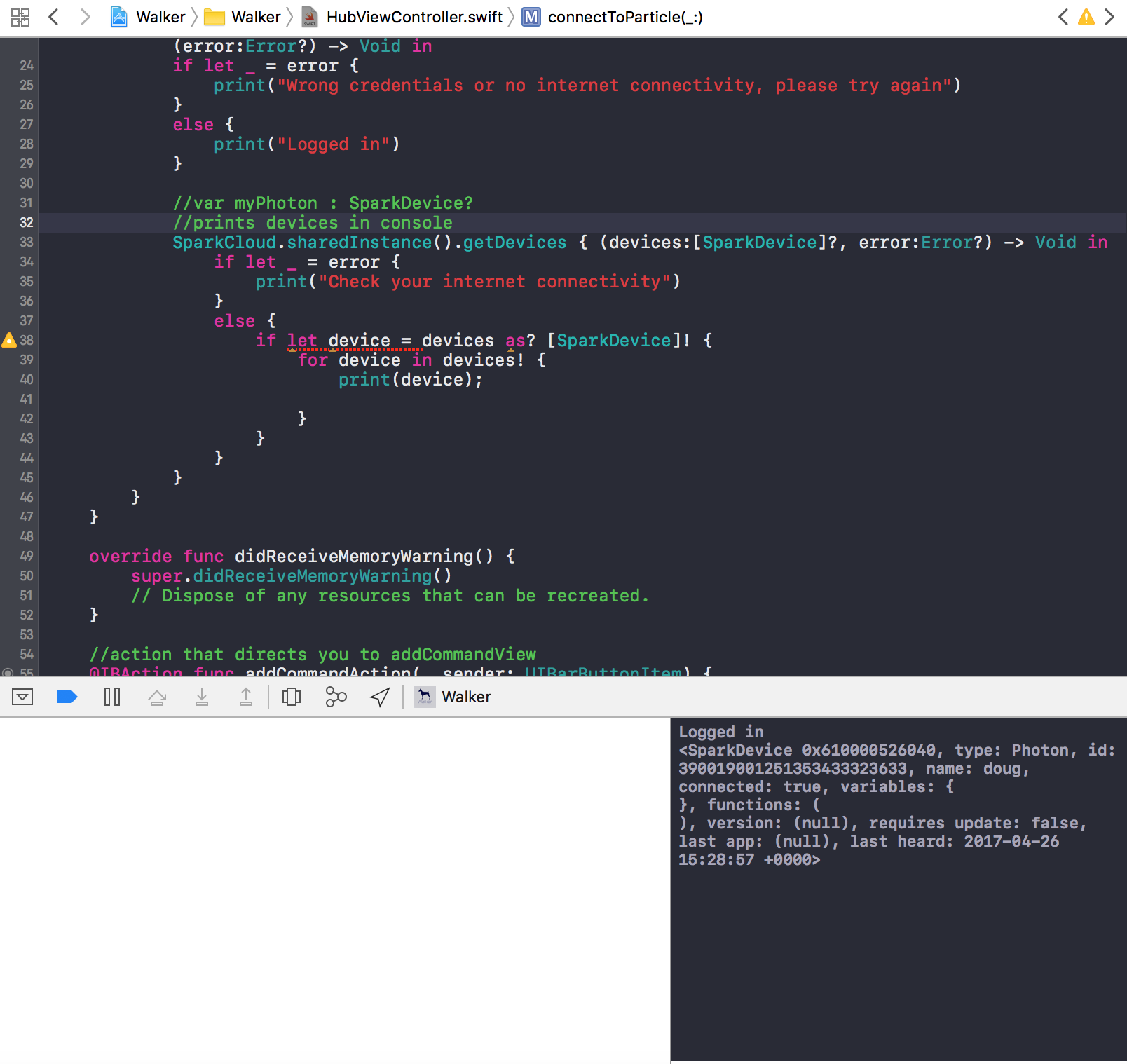Click "//action that directs you to addCommandView"
Screen dimensions: 1127x1064
point(313,655)
